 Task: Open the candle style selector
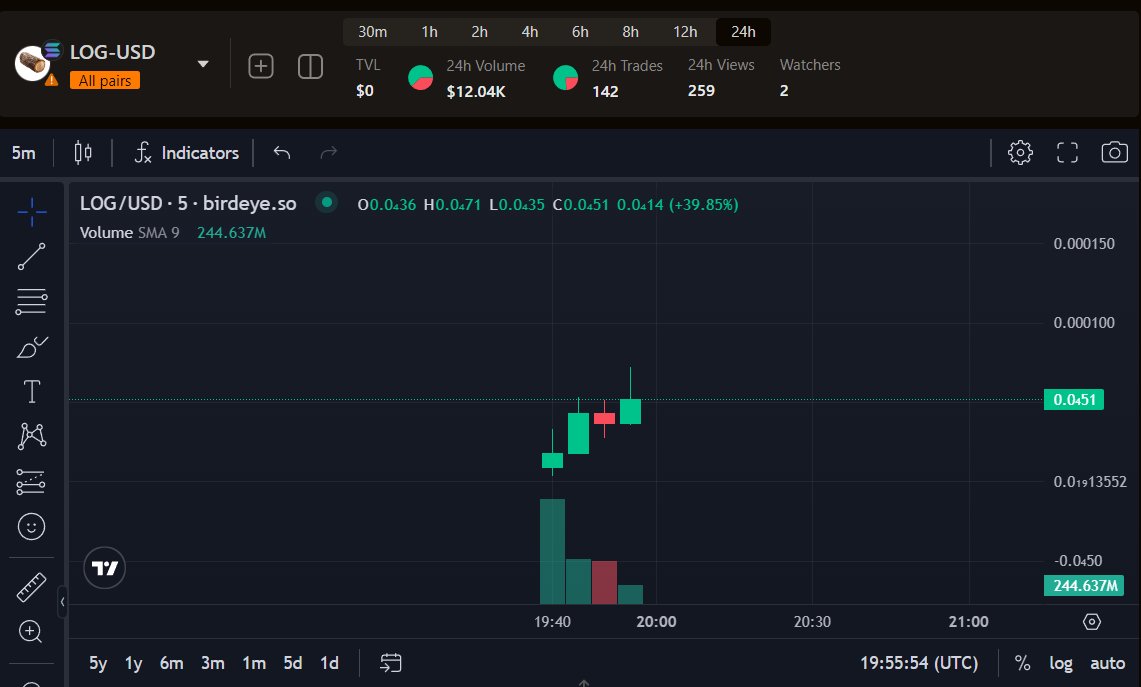83,152
